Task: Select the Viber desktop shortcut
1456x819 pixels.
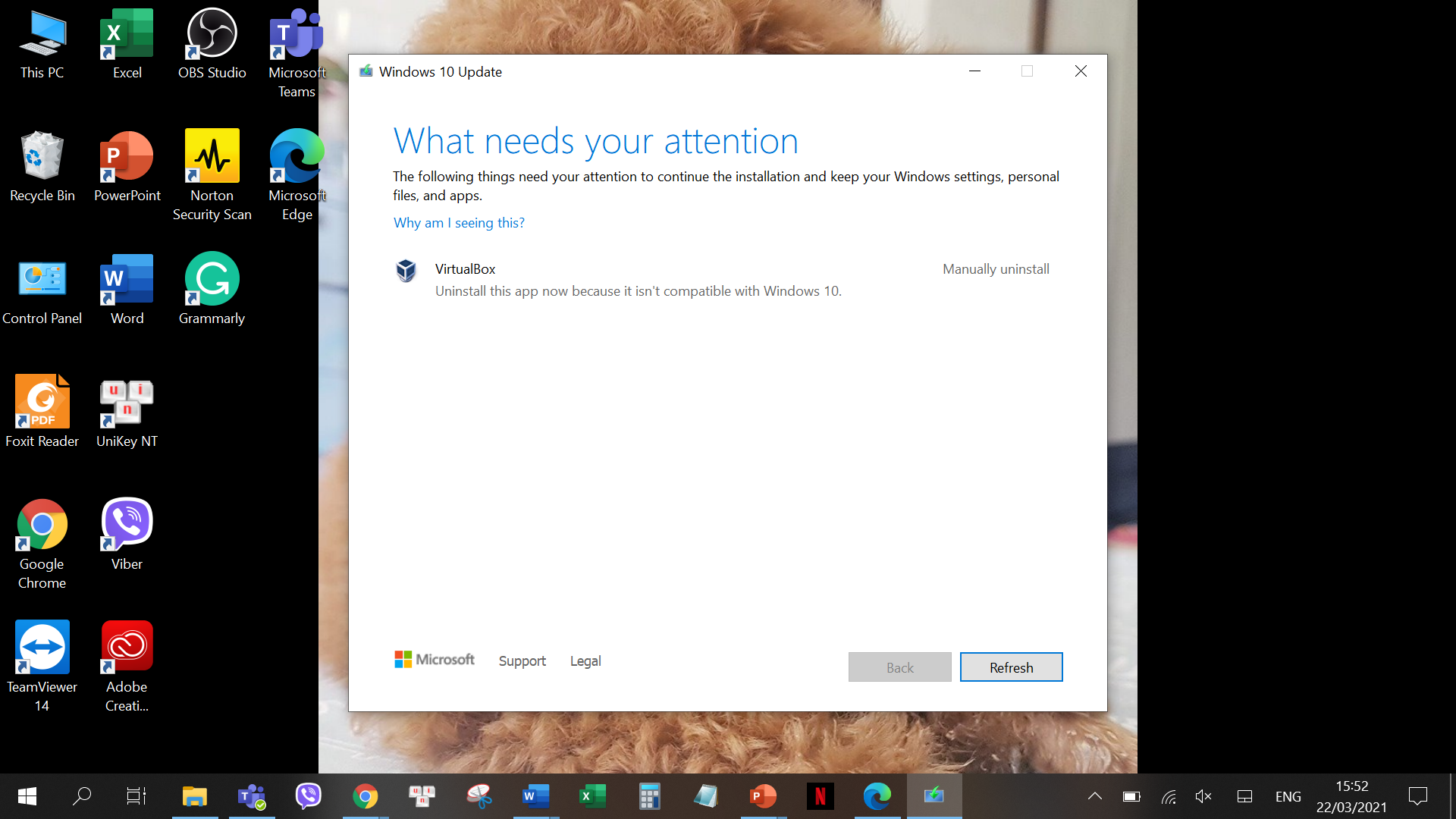Action: [x=127, y=535]
